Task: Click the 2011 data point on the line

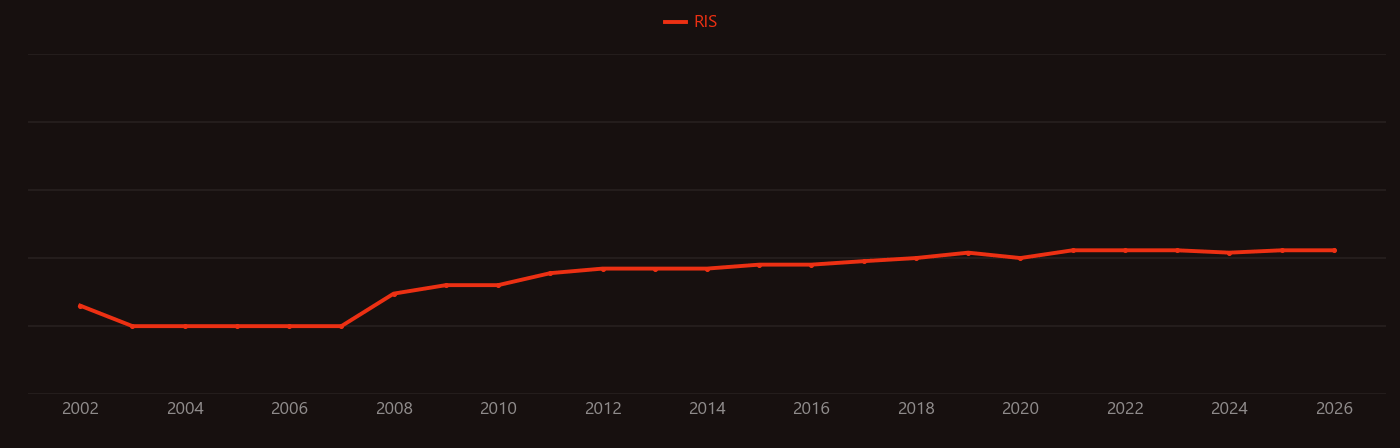Action: 550,273
